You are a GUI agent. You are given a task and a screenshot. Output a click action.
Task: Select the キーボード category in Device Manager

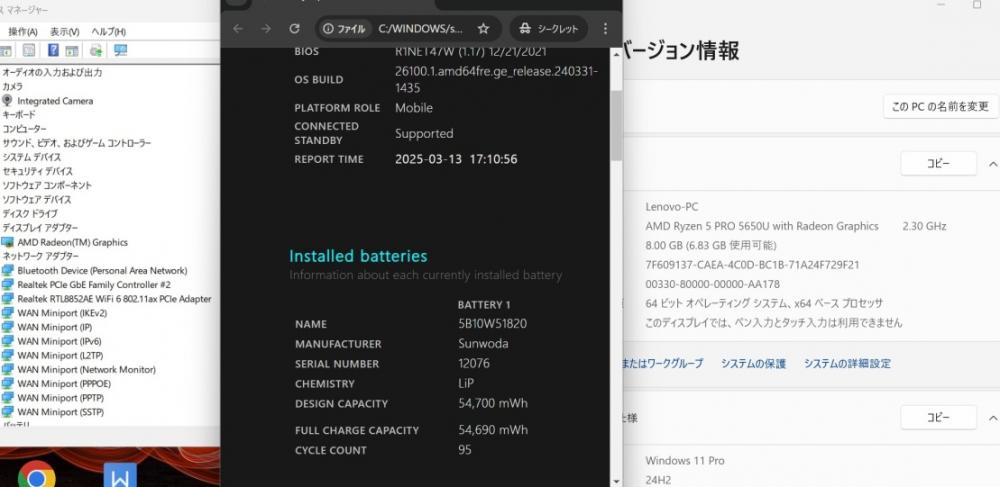pyautogui.click(x=19, y=115)
